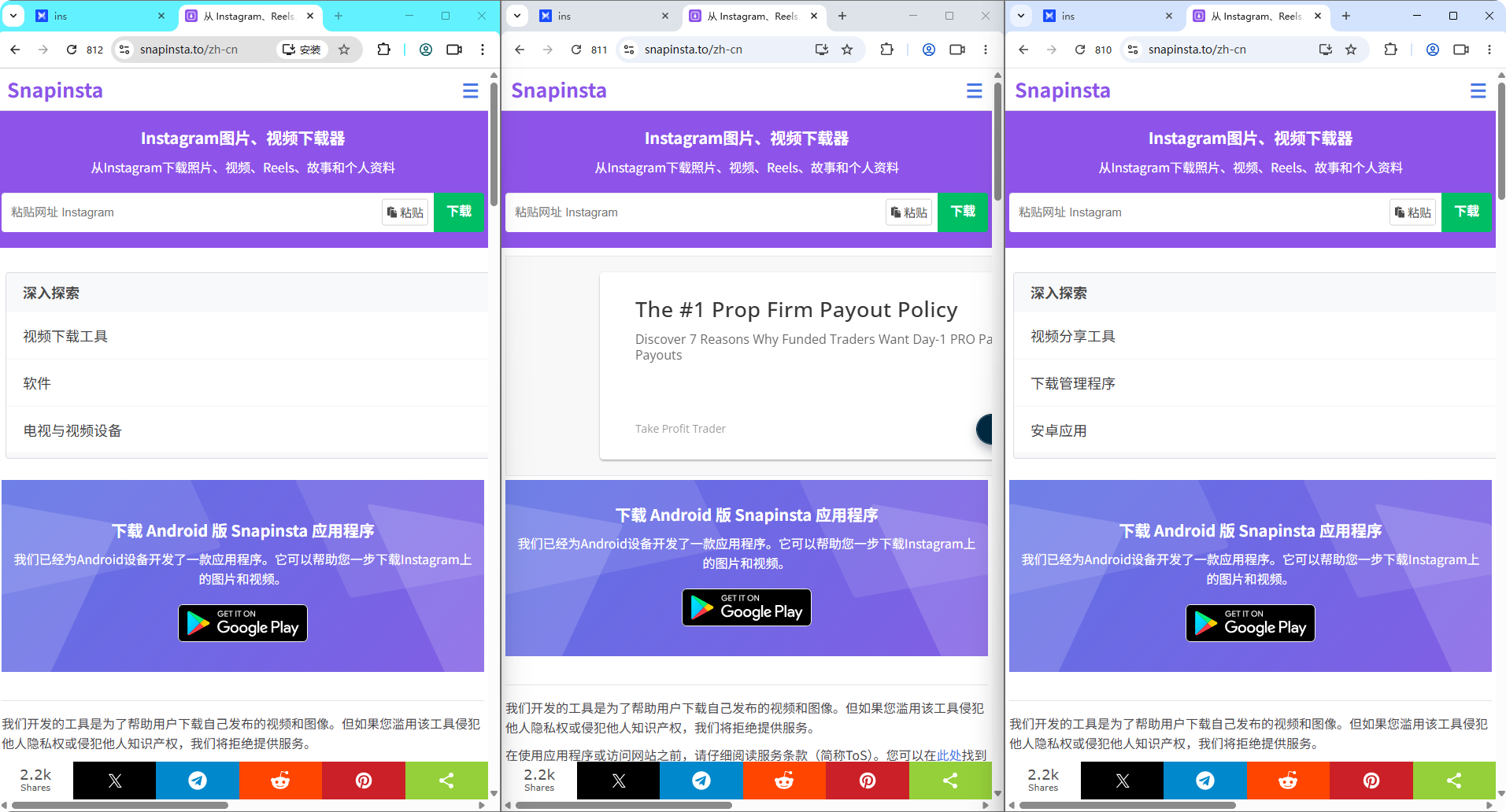
Task: Share on Pinterest in left window
Action: tap(364, 781)
